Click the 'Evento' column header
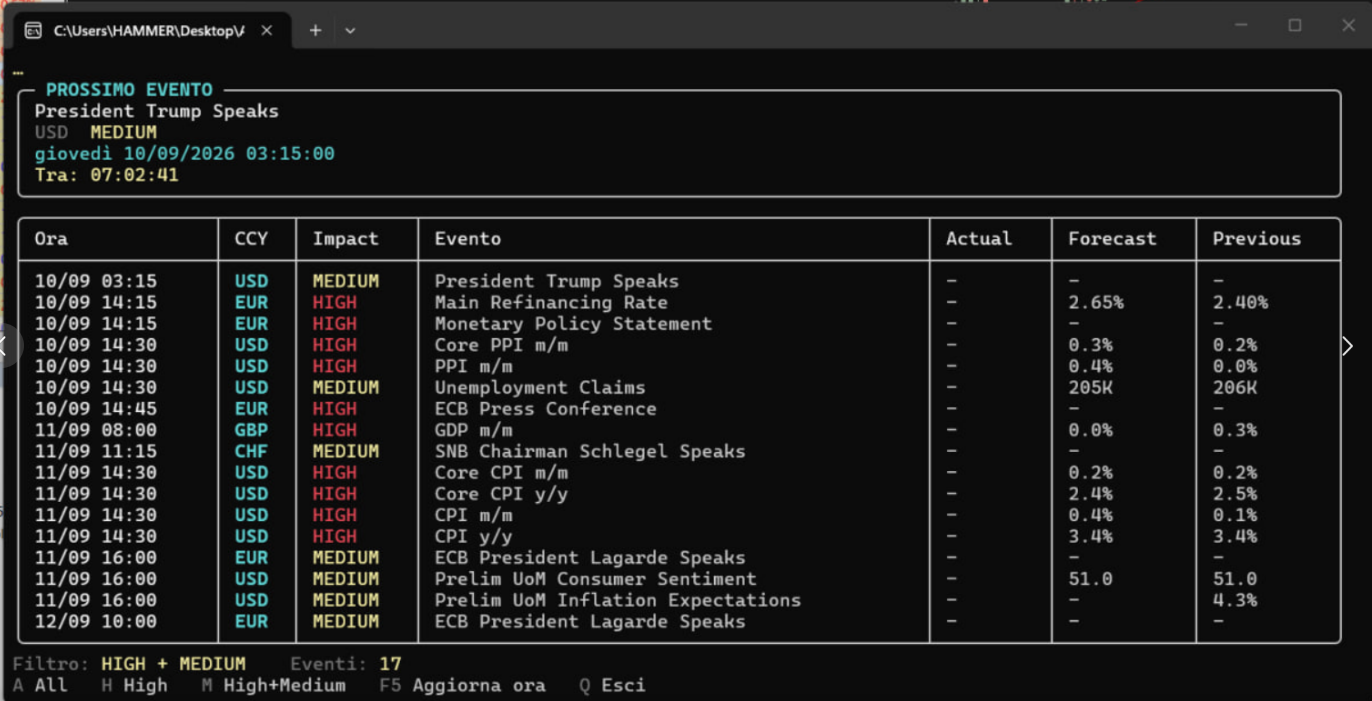 (468, 239)
